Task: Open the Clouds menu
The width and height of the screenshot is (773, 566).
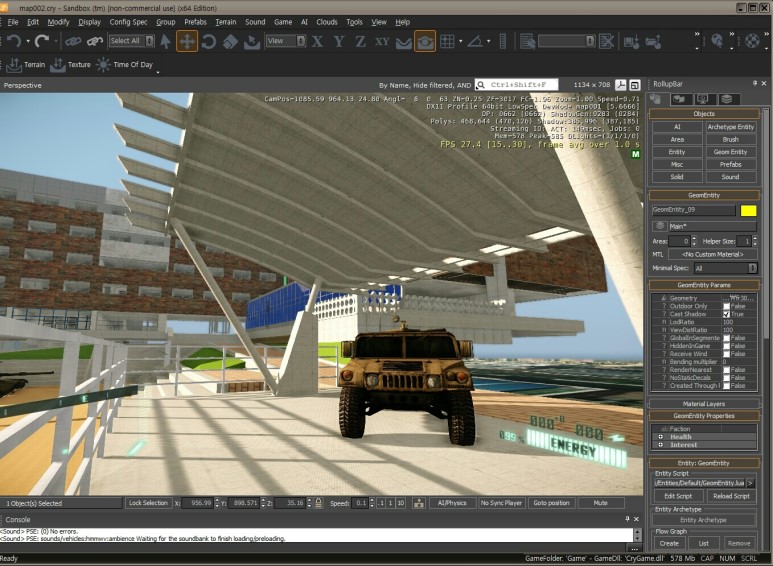Action: coord(327,22)
